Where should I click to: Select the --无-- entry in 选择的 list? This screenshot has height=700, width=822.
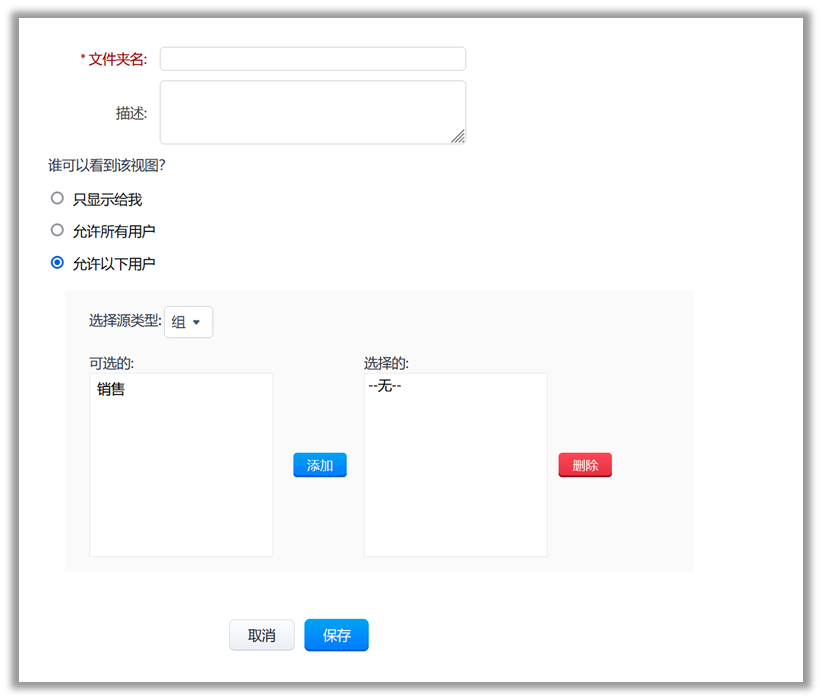click(x=385, y=385)
